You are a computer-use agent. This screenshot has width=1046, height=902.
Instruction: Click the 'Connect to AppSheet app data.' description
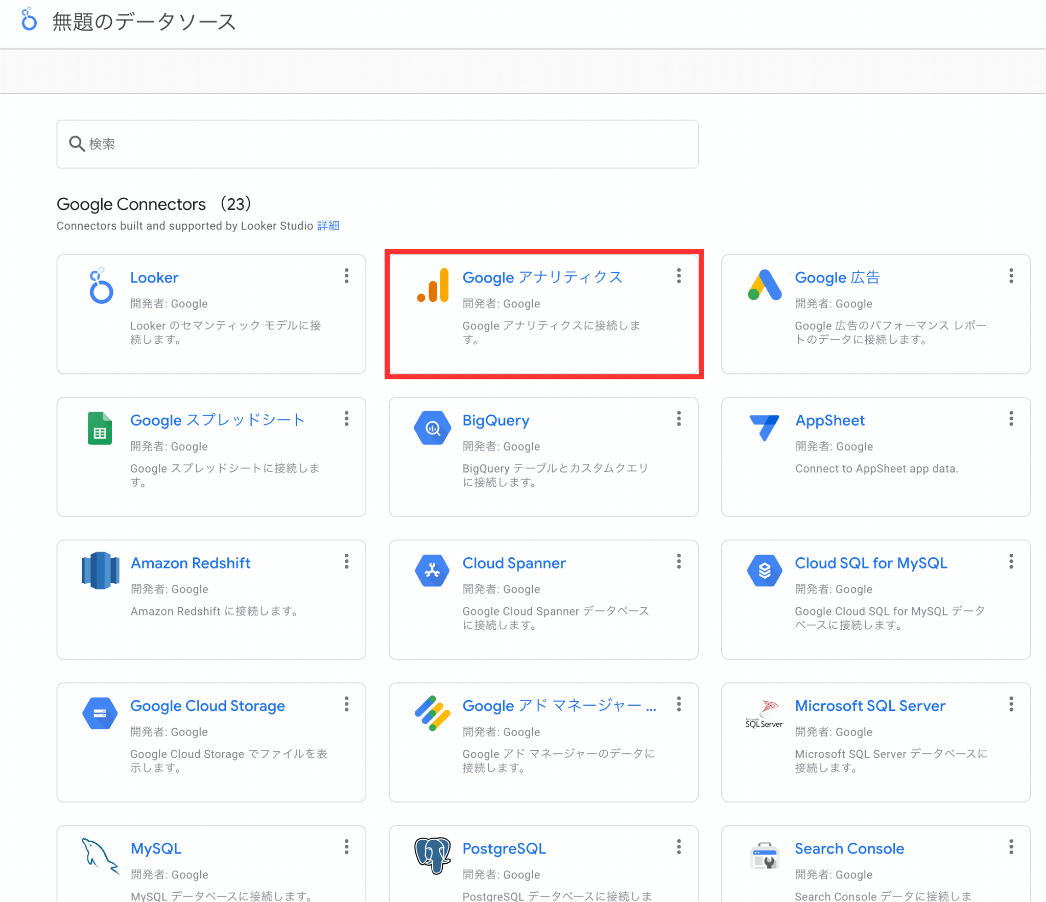pyautogui.click(x=877, y=468)
